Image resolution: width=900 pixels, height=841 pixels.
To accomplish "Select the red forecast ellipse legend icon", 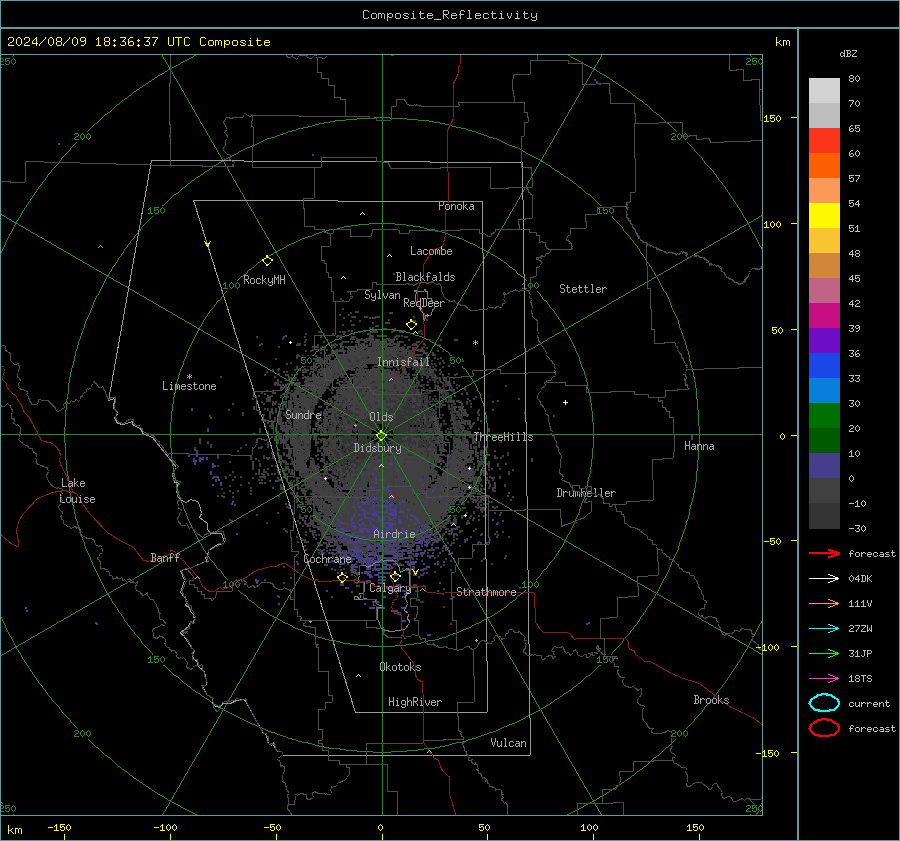I will tap(824, 728).
